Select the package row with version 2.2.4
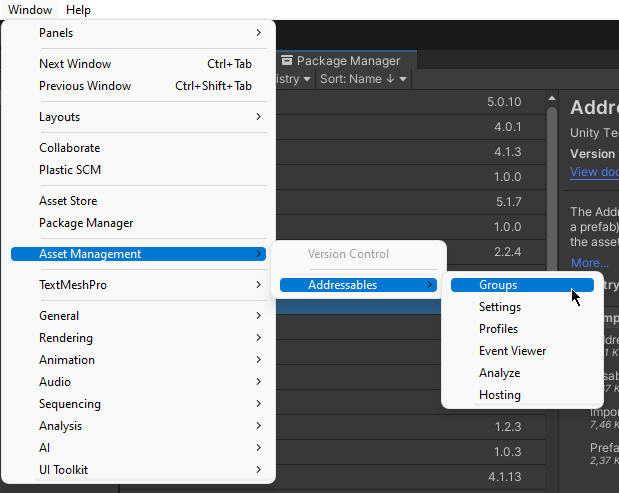This screenshot has width=619, height=493. click(x=496, y=252)
